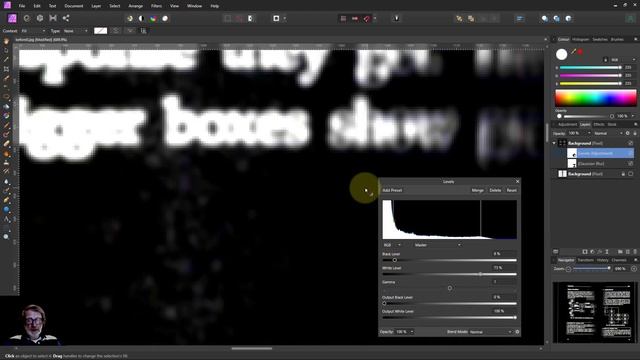Select the hand View tool
This screenshot has width=640, height=360.
pyautogui.click(x=6, y=41)
